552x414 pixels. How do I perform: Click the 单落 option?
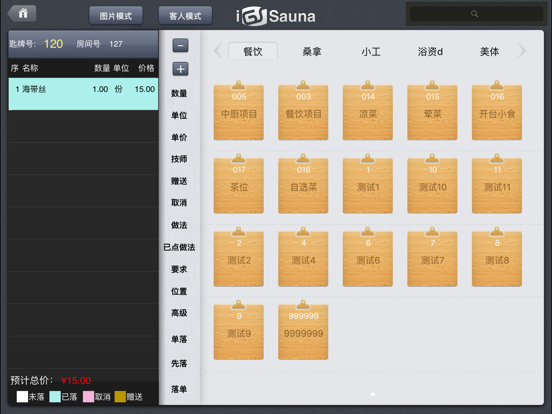point(179,339)
